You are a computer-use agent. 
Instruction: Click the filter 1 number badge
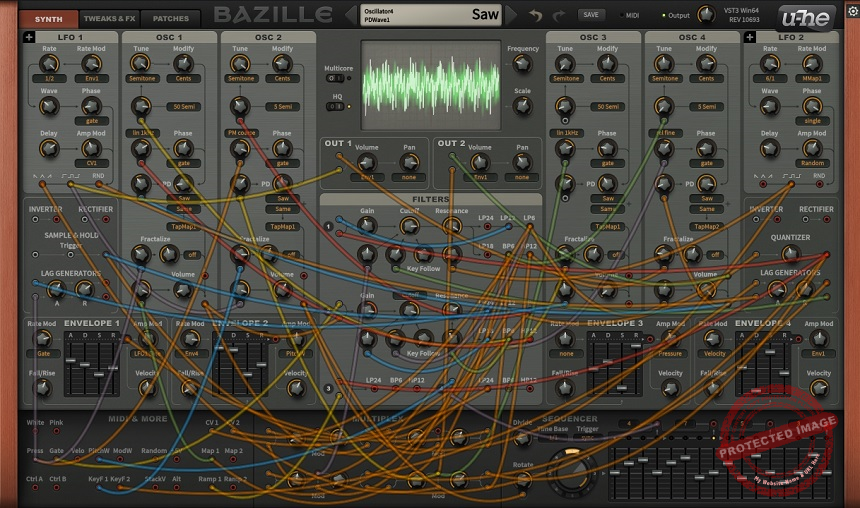click(329, 226)
